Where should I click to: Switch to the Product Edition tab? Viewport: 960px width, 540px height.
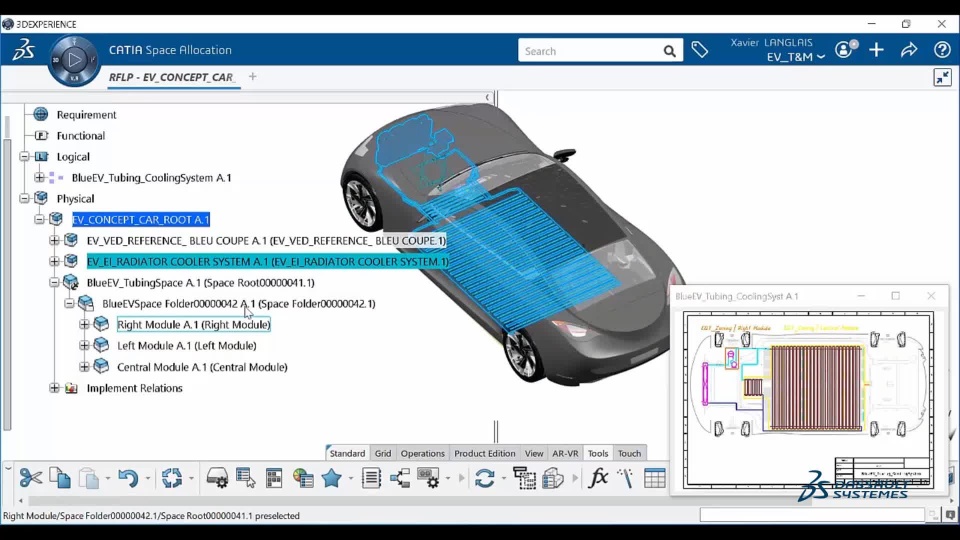484,453
